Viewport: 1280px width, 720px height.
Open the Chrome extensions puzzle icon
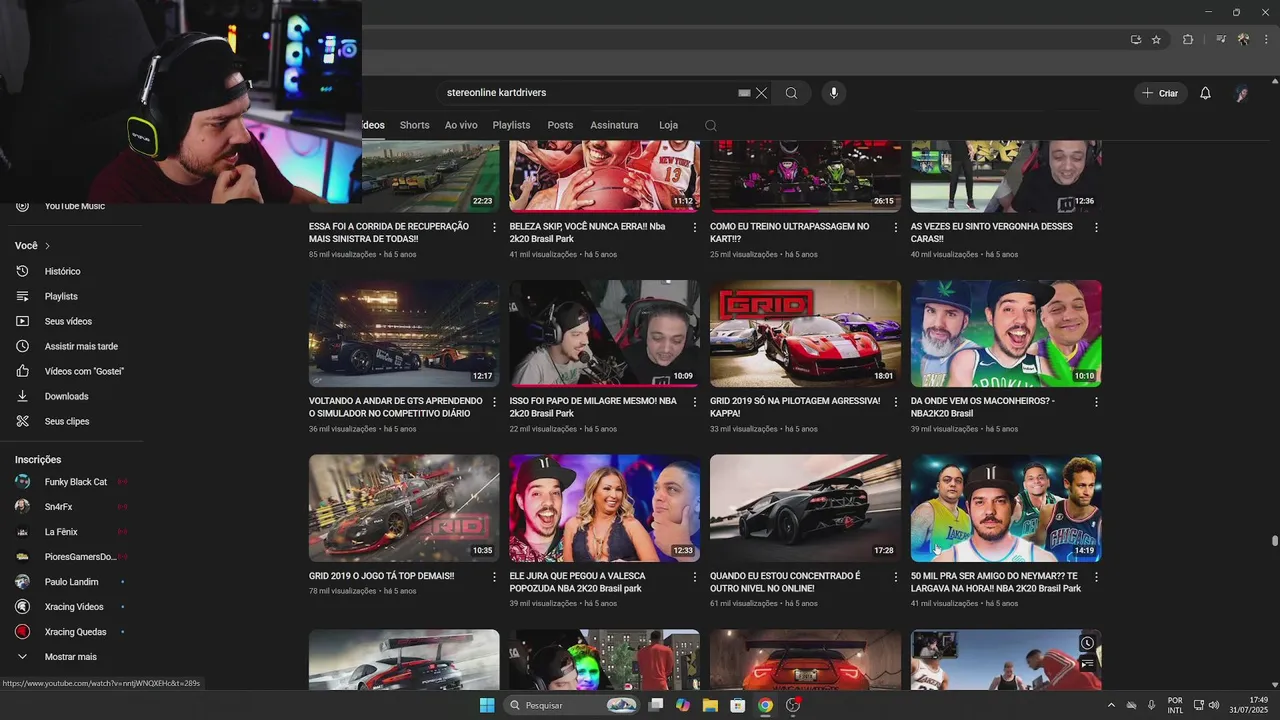(1188, 39)
